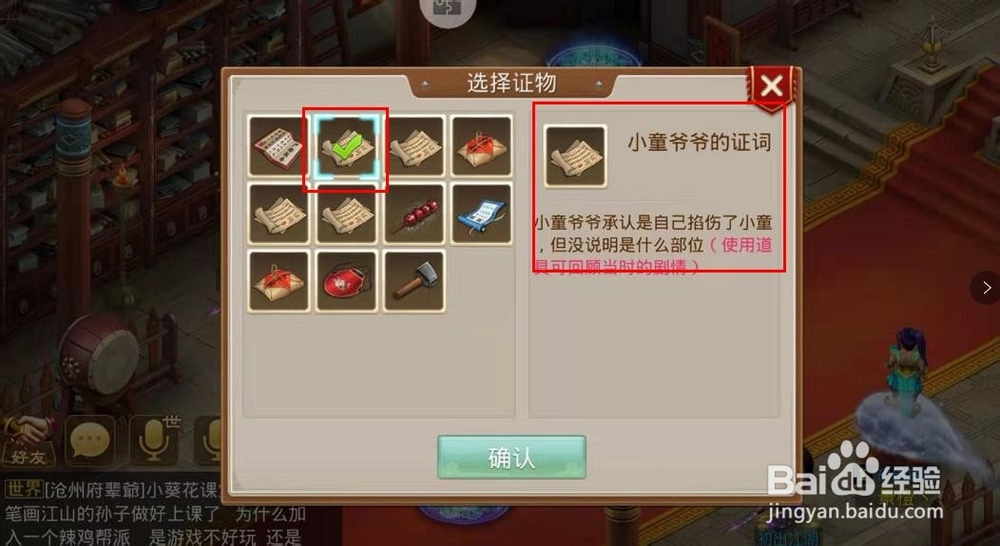Select the red pouch evidence item
Viewport: 1000px width, 546px height.
[346, 281]
